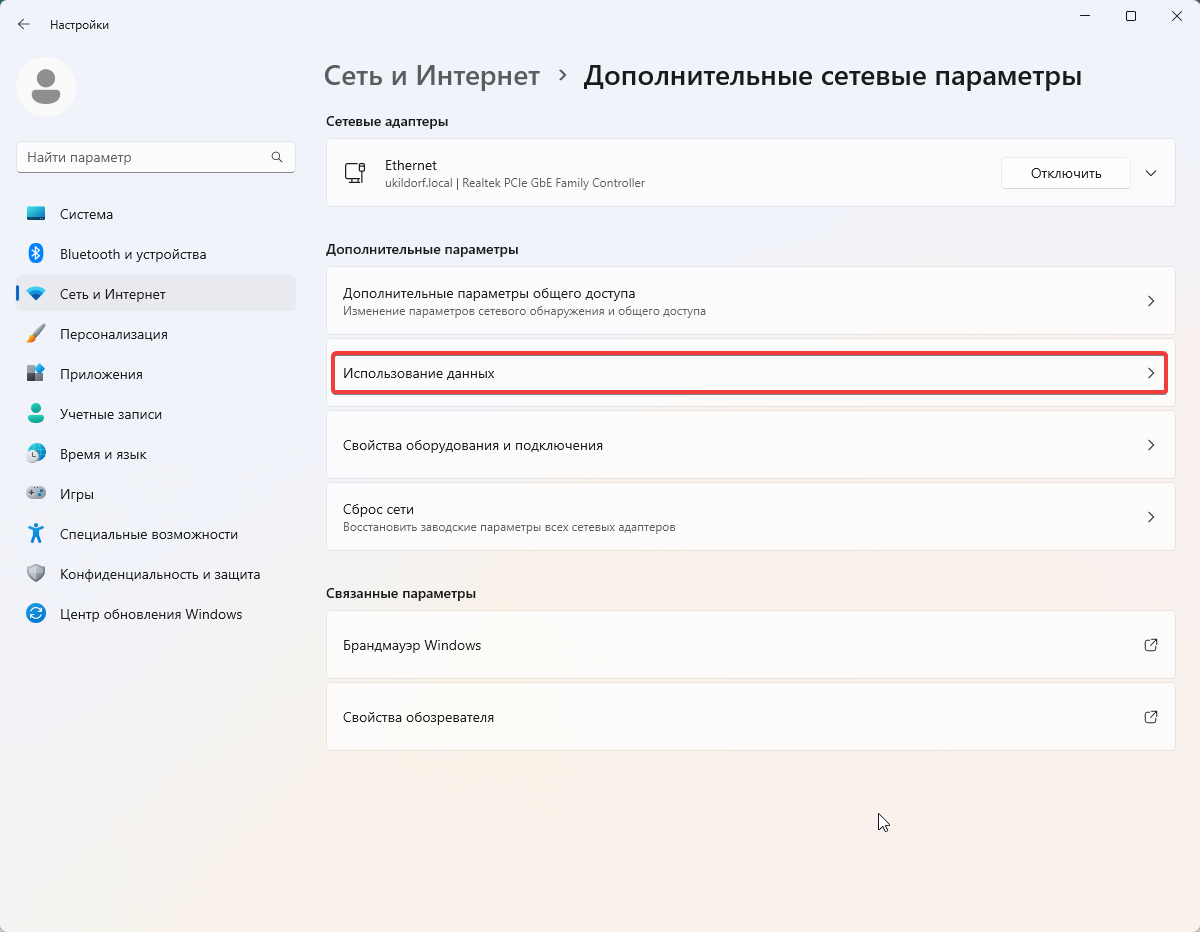Click the Конфиденциальность и защита shield icon
Screen dimensions: 1200x932
tap(36, 574)
